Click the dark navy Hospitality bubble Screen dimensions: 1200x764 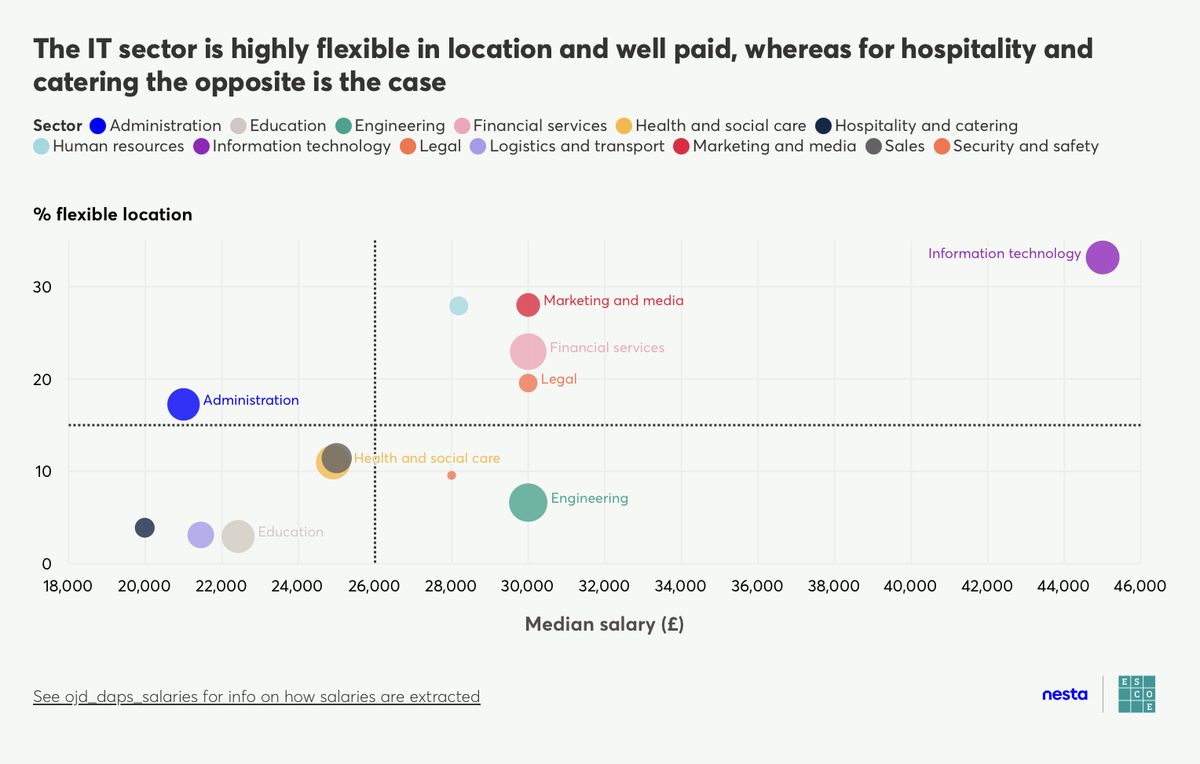tap(145, 527)
